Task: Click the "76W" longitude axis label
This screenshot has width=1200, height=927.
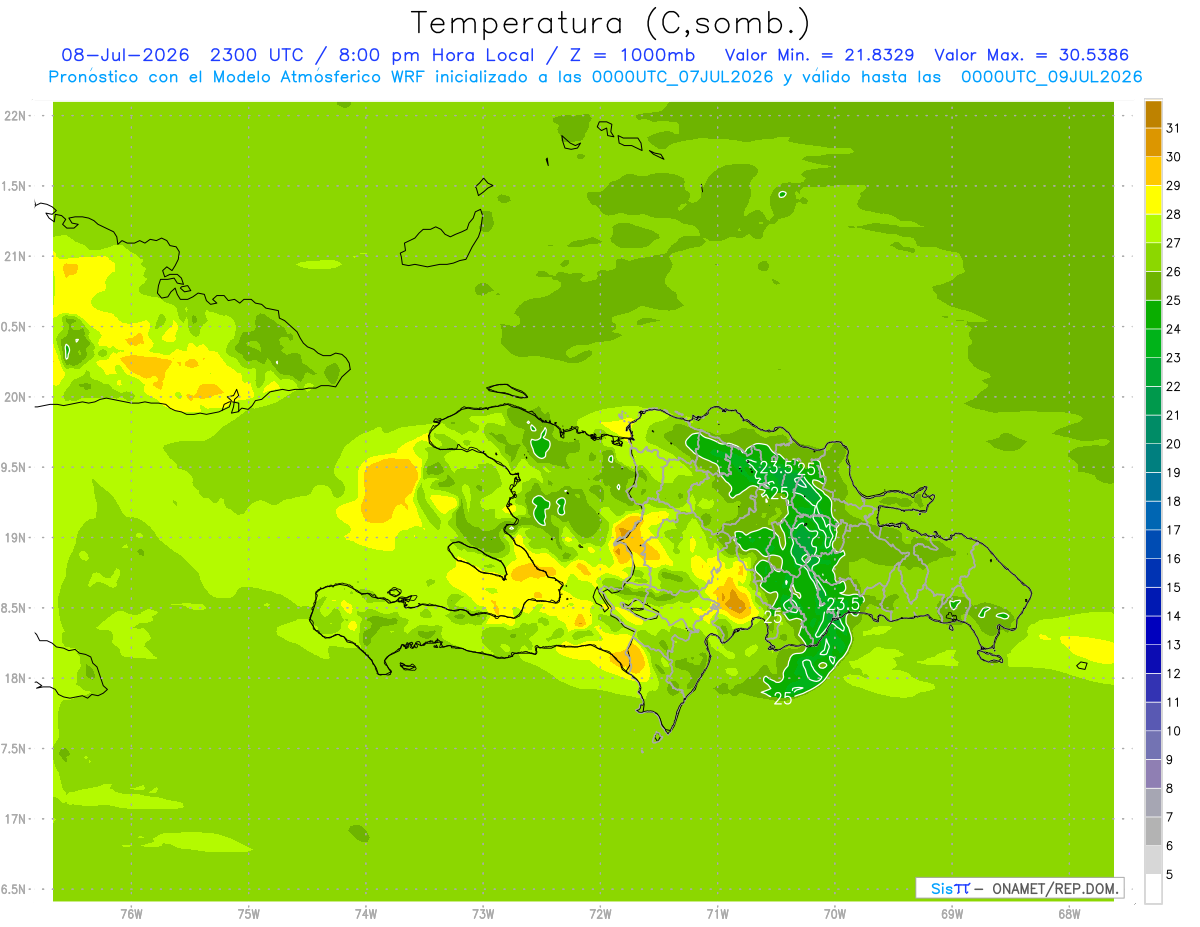Action: 131,913
